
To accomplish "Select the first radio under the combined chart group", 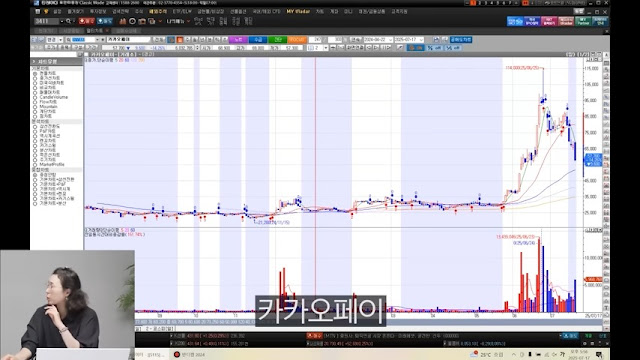I will [35, 175].
